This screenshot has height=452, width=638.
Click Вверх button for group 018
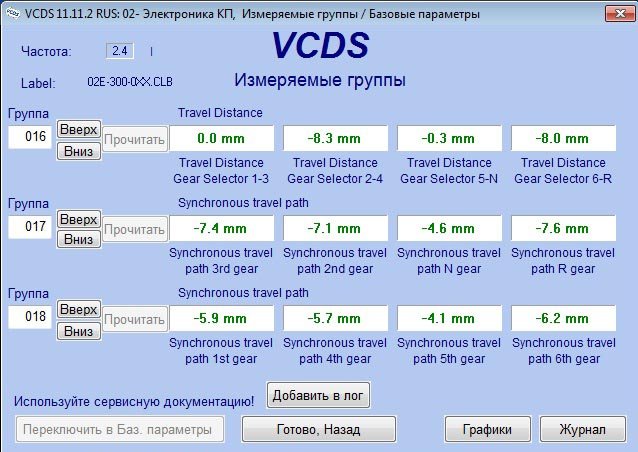79,310
